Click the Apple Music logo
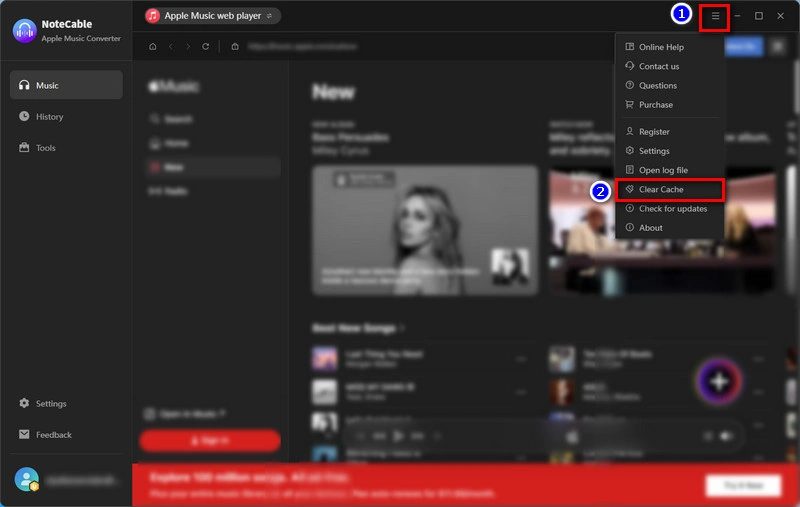Screen dimensions: 800x507 173,86
